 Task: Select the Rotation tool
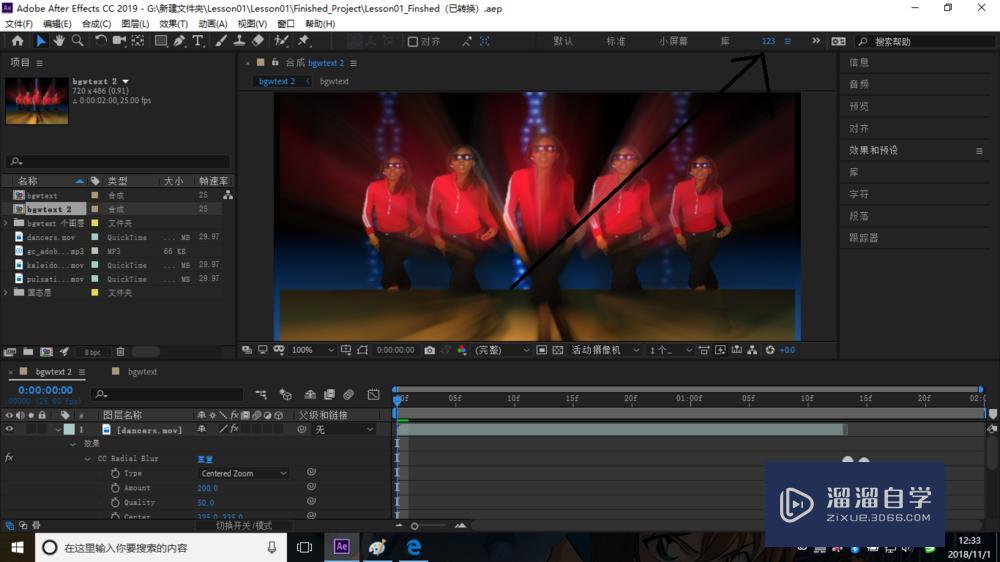click(100, 41)
